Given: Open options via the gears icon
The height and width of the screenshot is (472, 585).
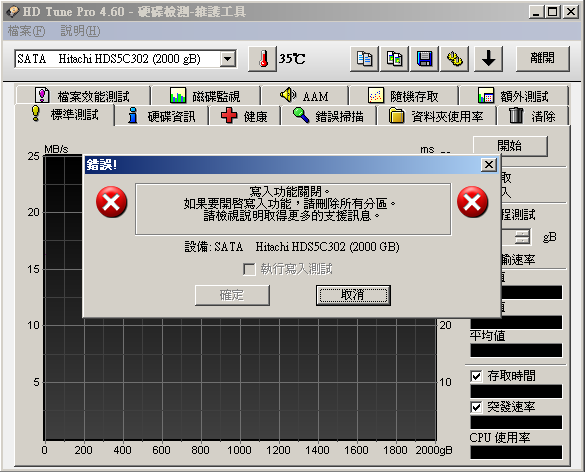Looking at the screenshot, I should click(454, 59).
